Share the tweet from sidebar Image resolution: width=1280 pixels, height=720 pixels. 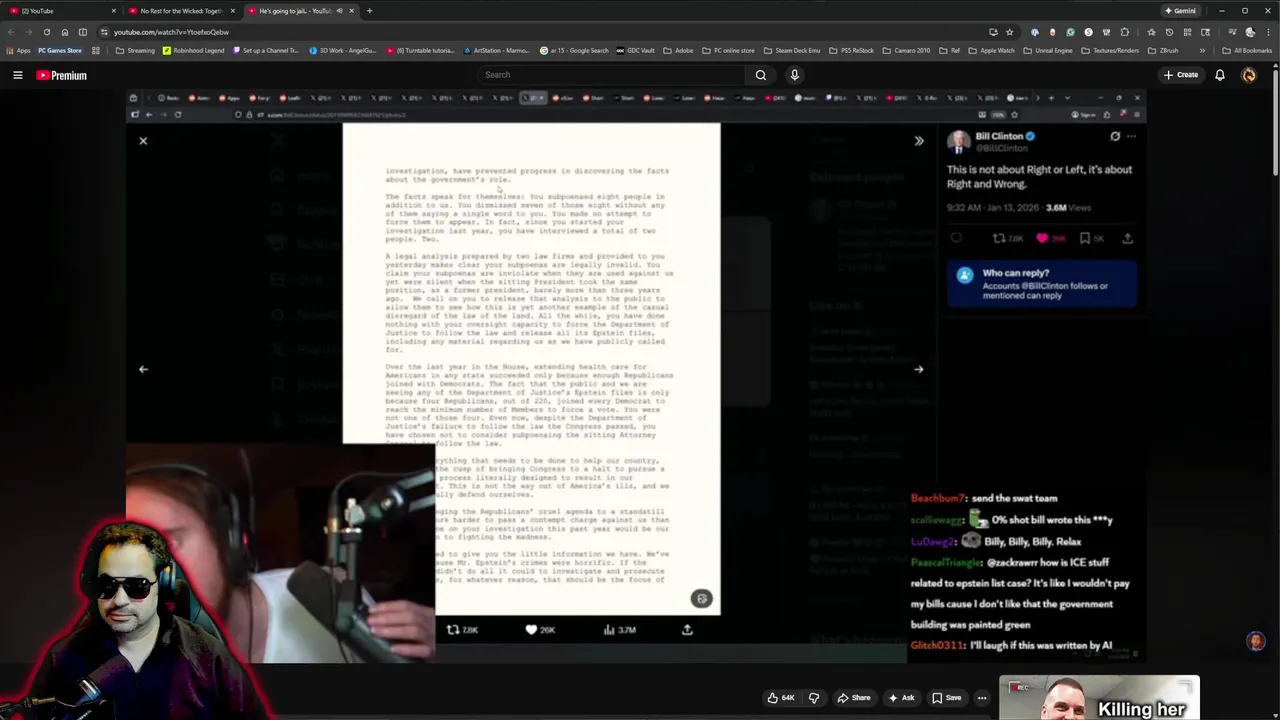[x=1127, y=239]
